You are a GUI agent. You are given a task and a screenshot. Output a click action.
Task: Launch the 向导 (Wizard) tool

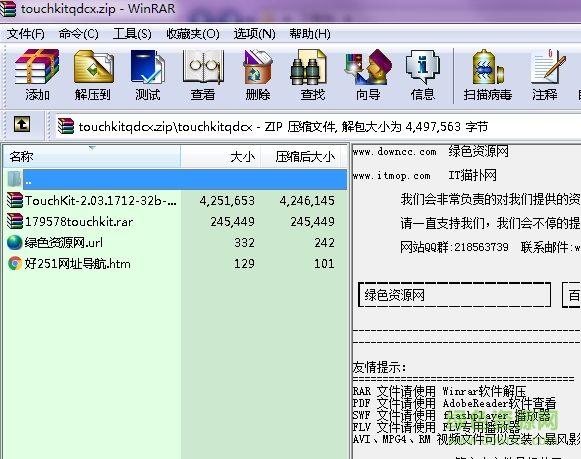pyautogui.click(x=368, y=75)
